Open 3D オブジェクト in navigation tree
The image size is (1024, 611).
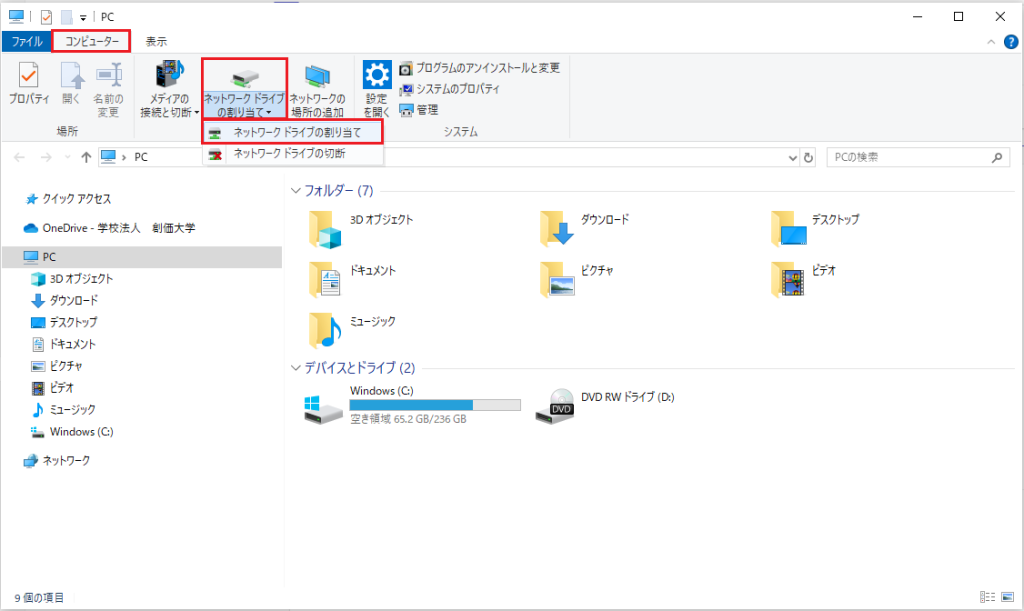(x=72, y=279)
